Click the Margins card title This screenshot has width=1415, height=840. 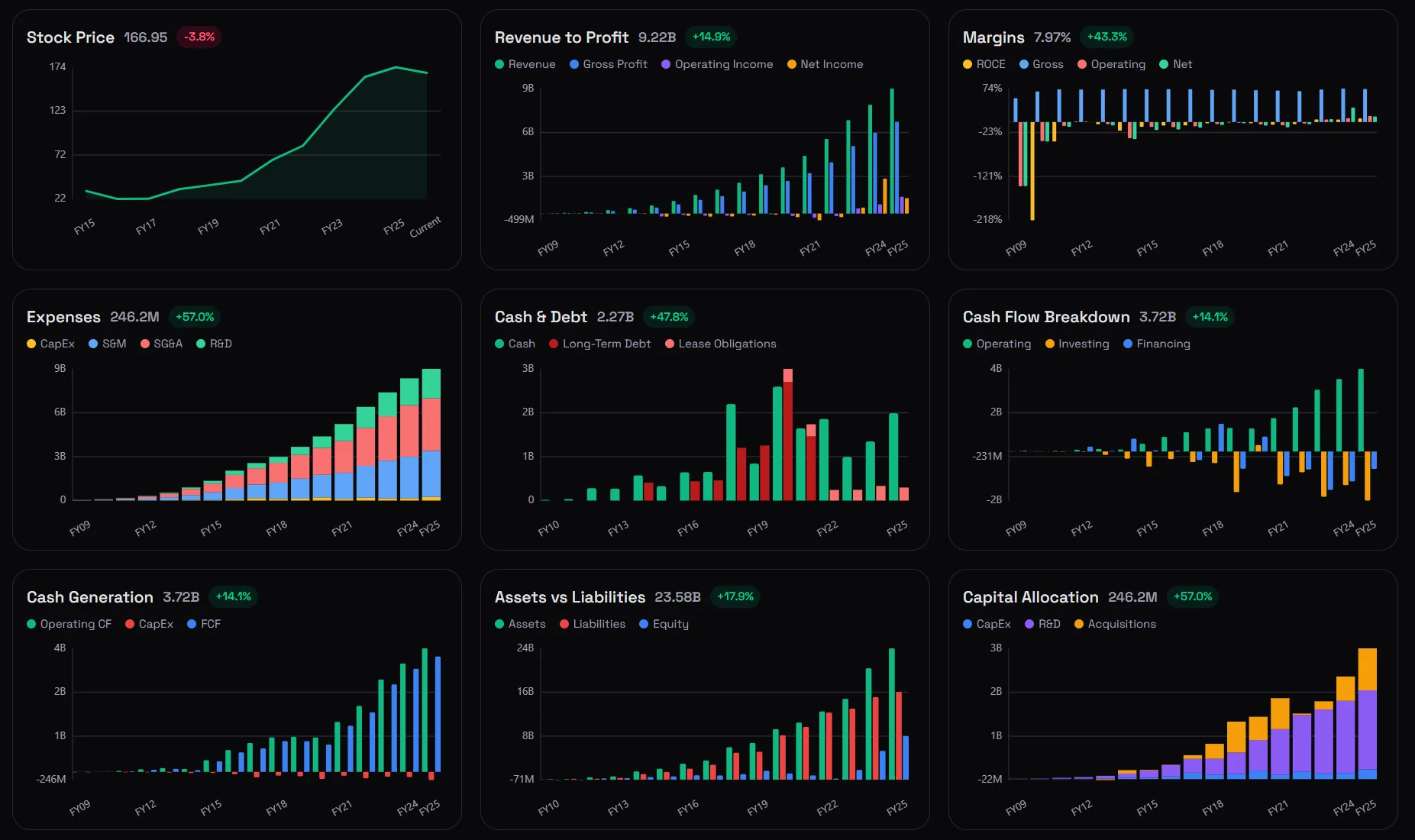tap(993, 37)
